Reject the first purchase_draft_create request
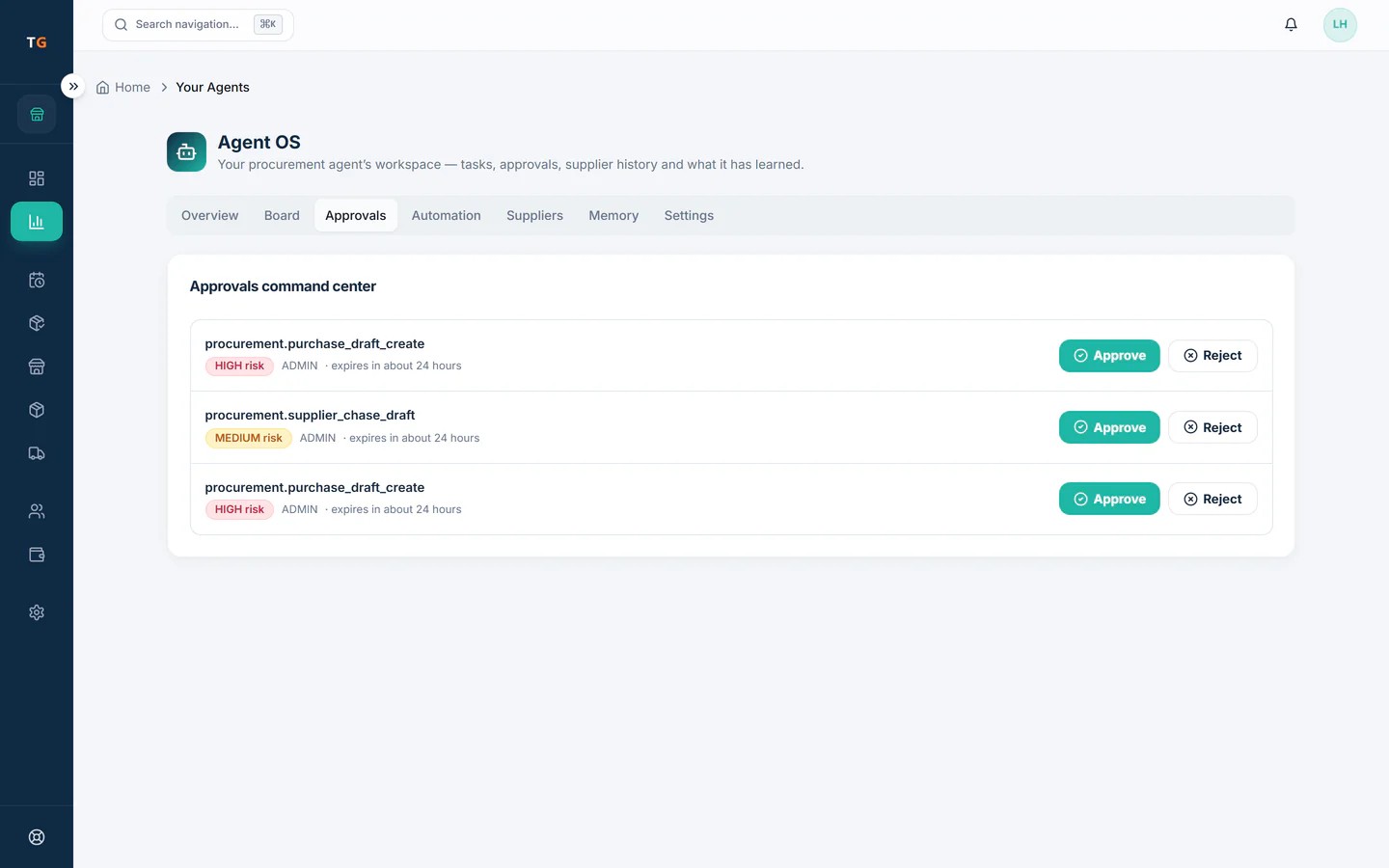Screen dimensions: 1389x868 coord(1212,356)
